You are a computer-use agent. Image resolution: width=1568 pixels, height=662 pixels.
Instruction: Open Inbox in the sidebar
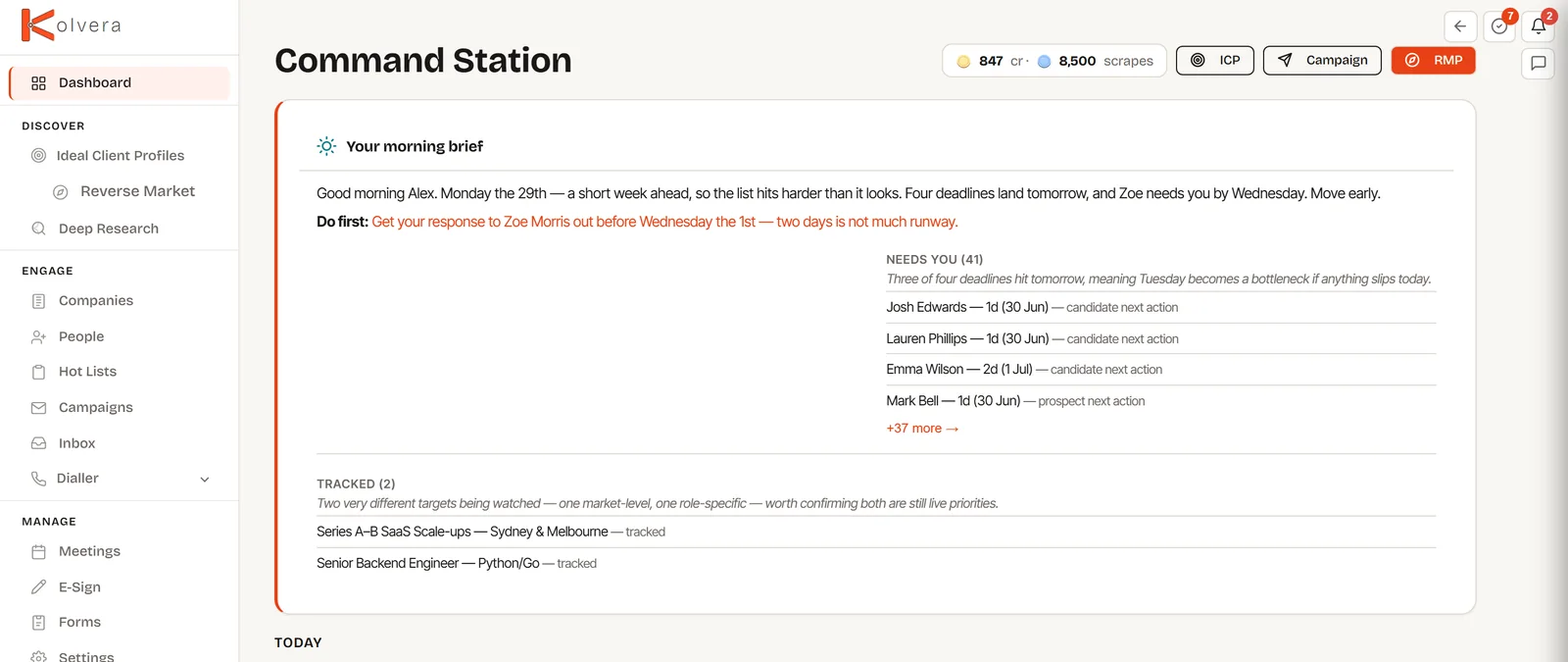(x=77, y=443)
